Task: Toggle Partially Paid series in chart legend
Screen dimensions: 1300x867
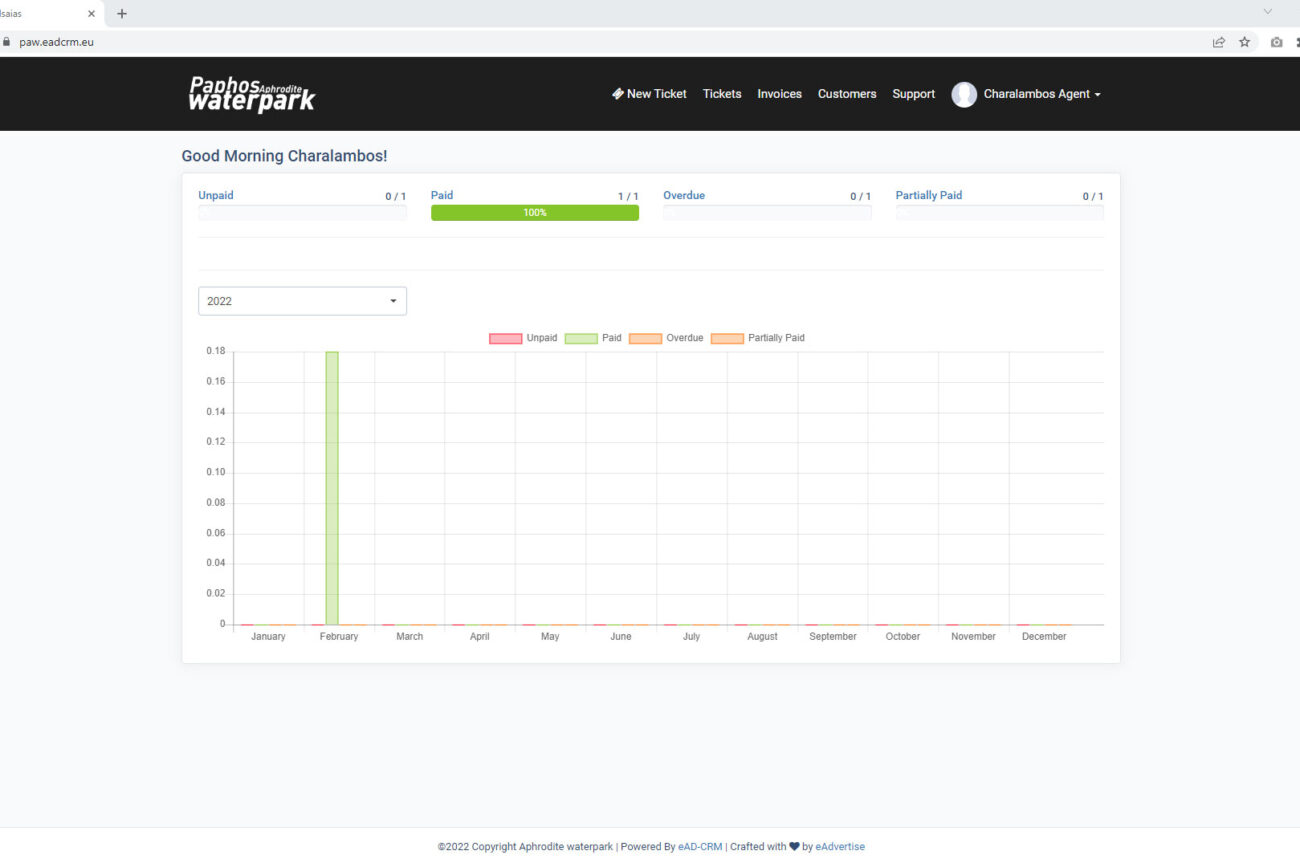Action: coord(757,338)
